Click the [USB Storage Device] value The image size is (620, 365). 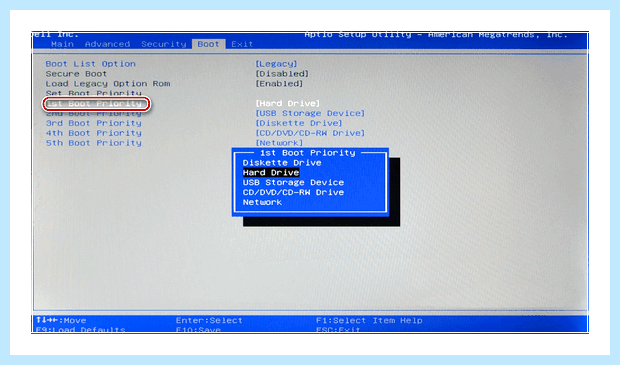(310, 113)
